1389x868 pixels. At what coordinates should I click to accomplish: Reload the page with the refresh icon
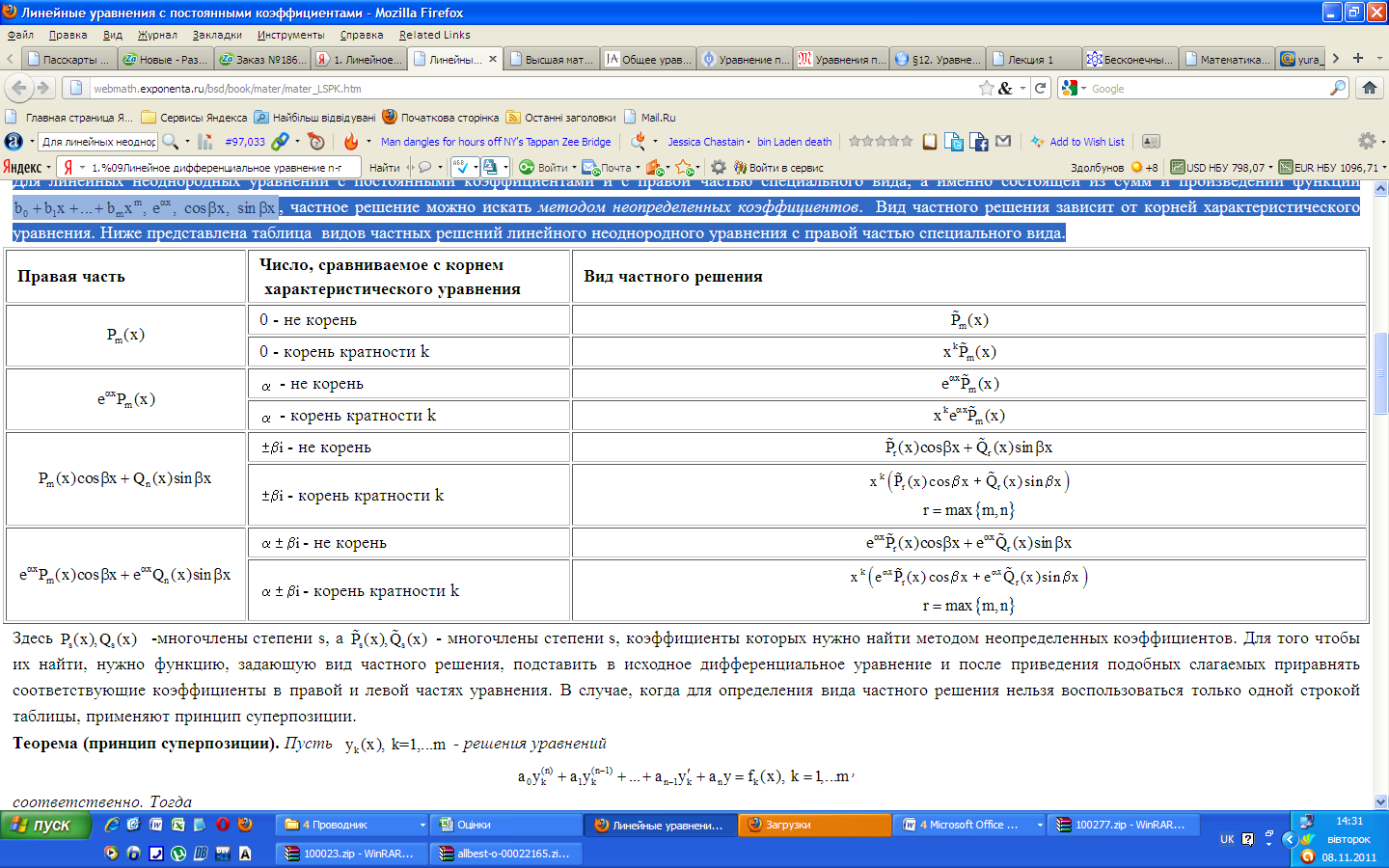[x=1041, y=88]
